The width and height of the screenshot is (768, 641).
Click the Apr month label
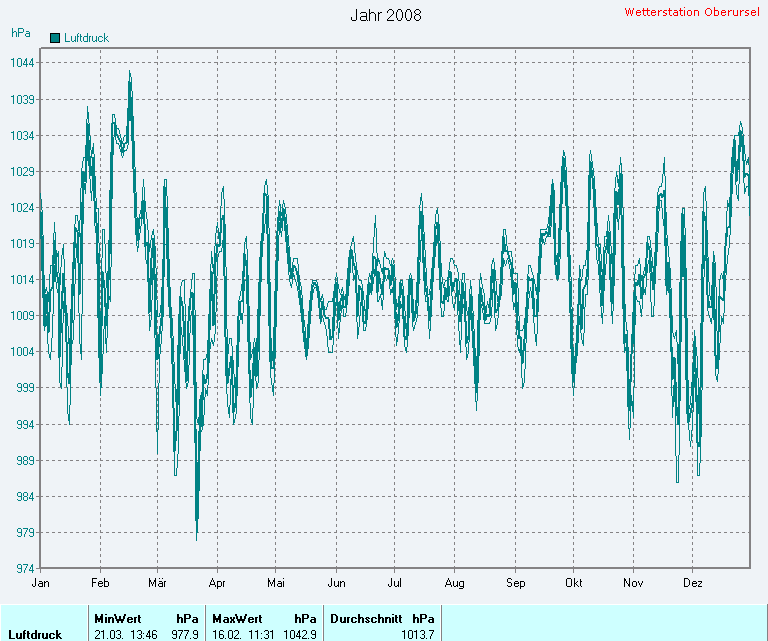coord(217,583)
